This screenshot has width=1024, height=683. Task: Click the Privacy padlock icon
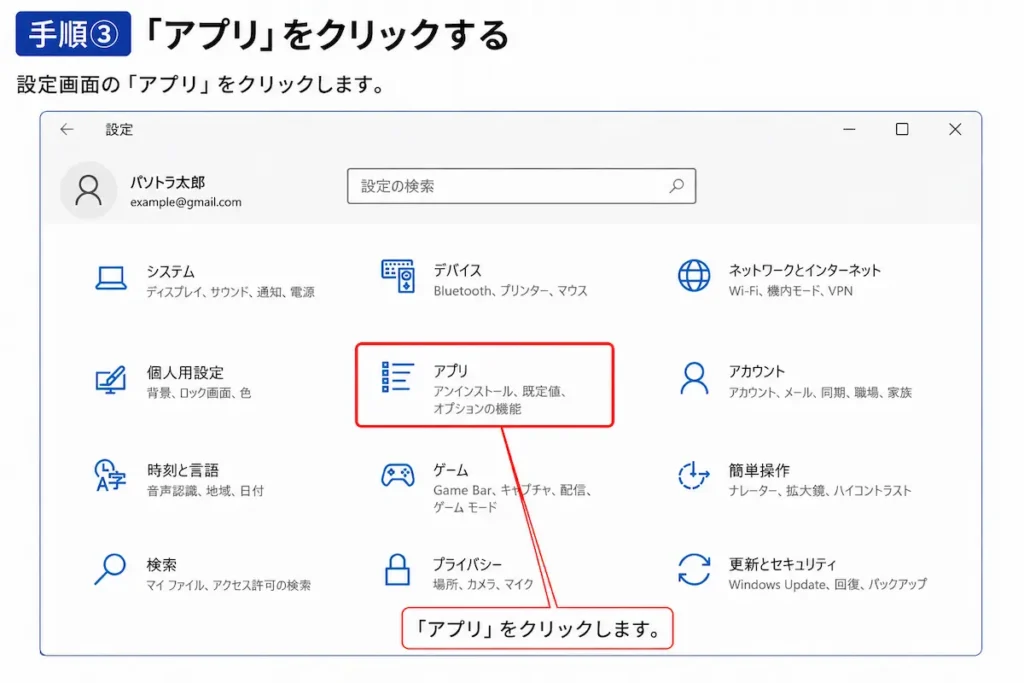397,569
